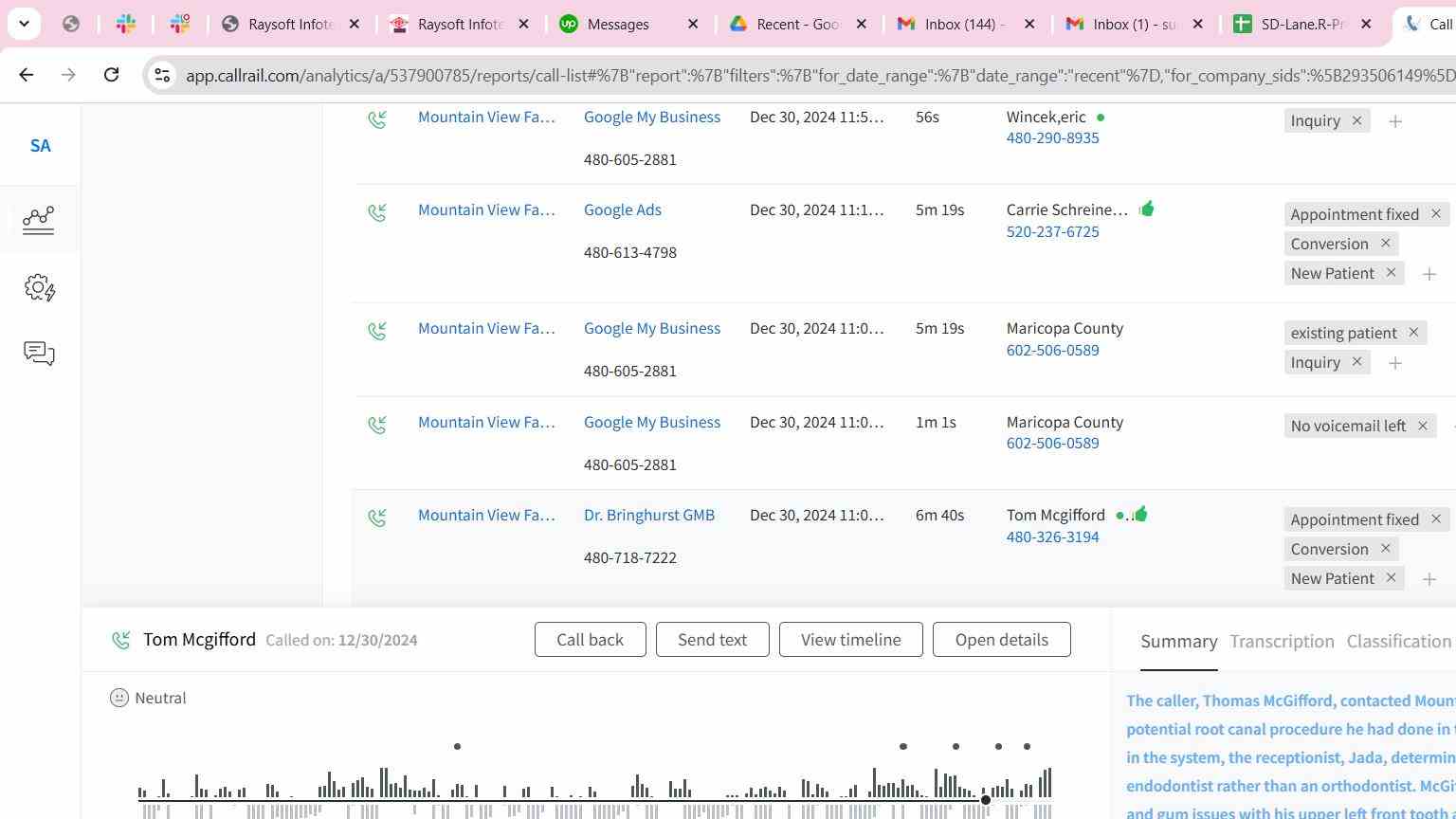The image size is (1456, 819).
Task: Open the settings gear with lightning icon
Action: click(x=39, y=287)
